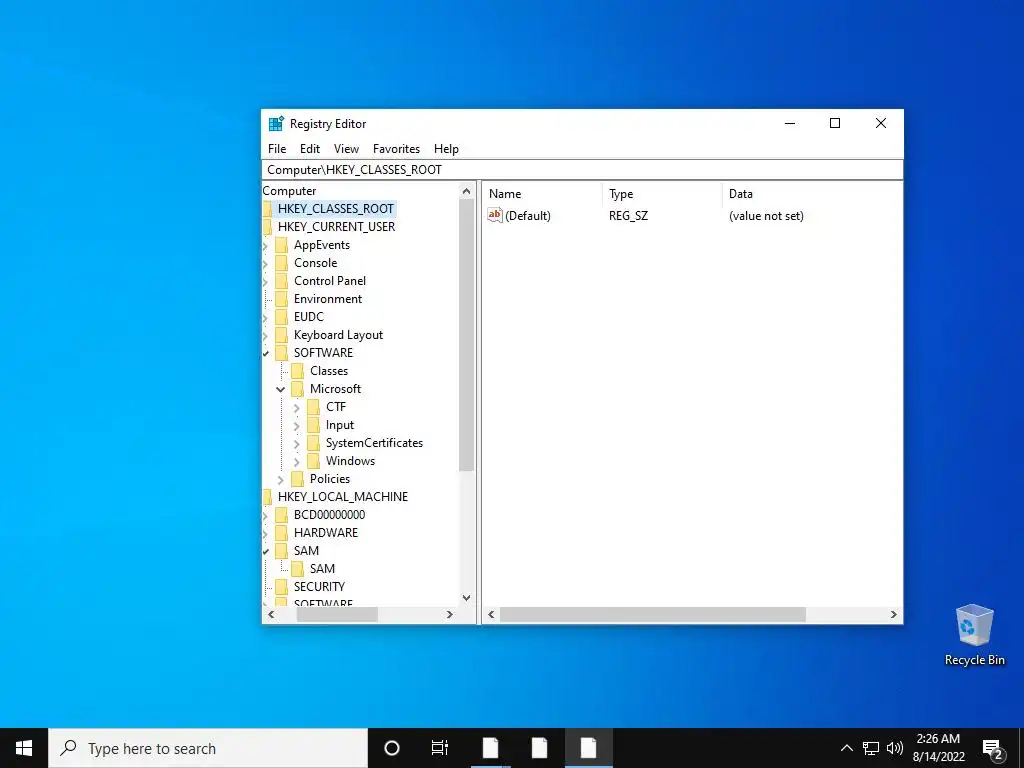The image size is (1024, 768).
Task: Click the active third taskbar app button
Action: click(588, 748)
